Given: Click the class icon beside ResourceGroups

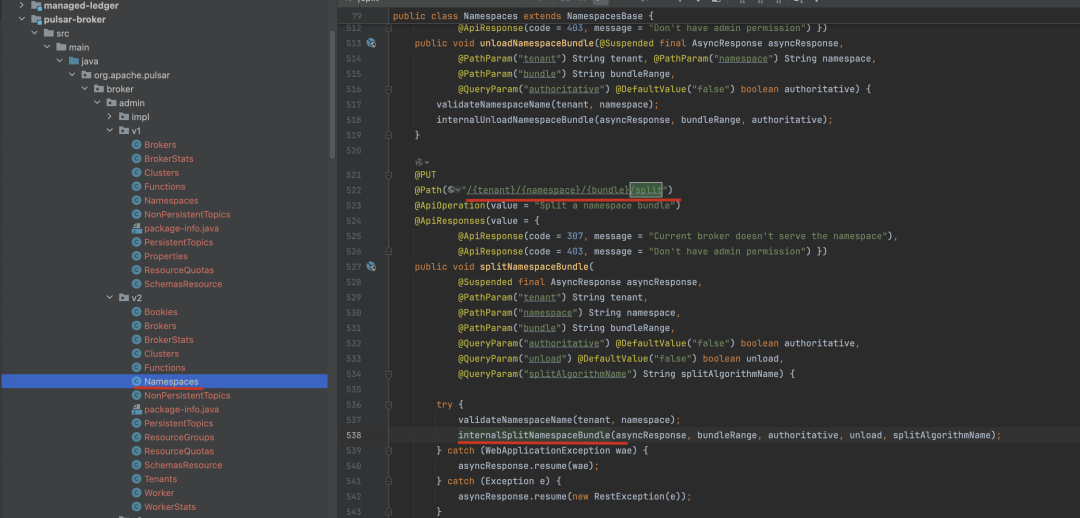Looking at the screenshot, I should click(136, 437).
